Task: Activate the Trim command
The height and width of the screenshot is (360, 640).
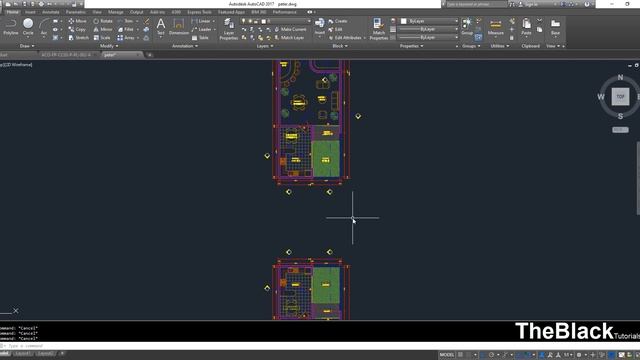Action: [125, 21]
